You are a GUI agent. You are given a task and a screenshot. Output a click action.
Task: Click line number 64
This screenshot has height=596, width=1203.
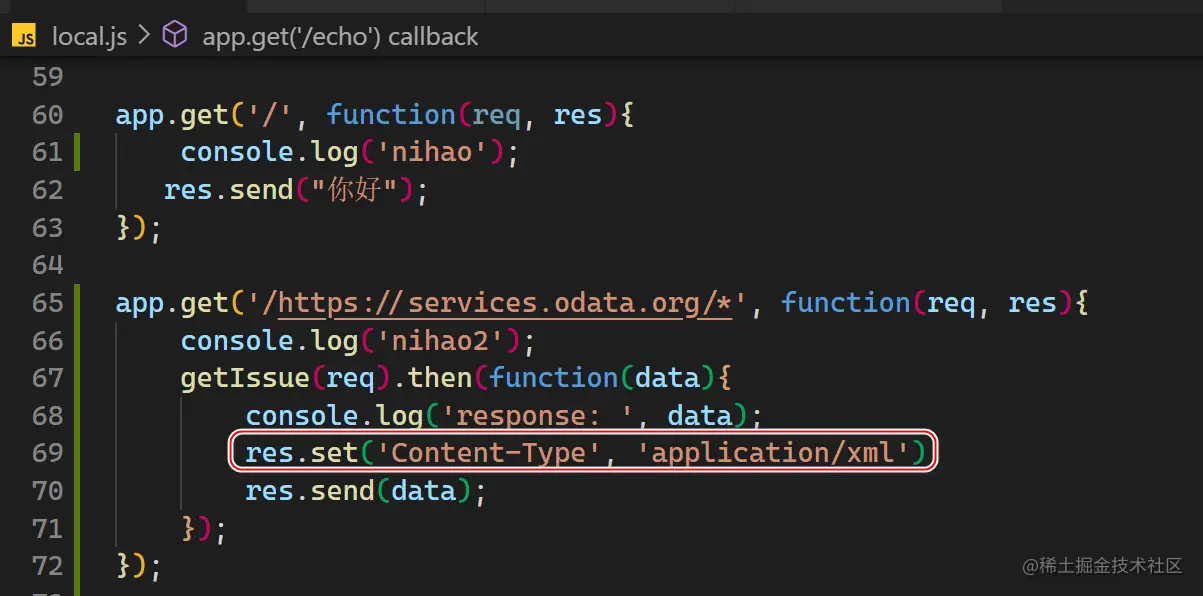[47, 265]
